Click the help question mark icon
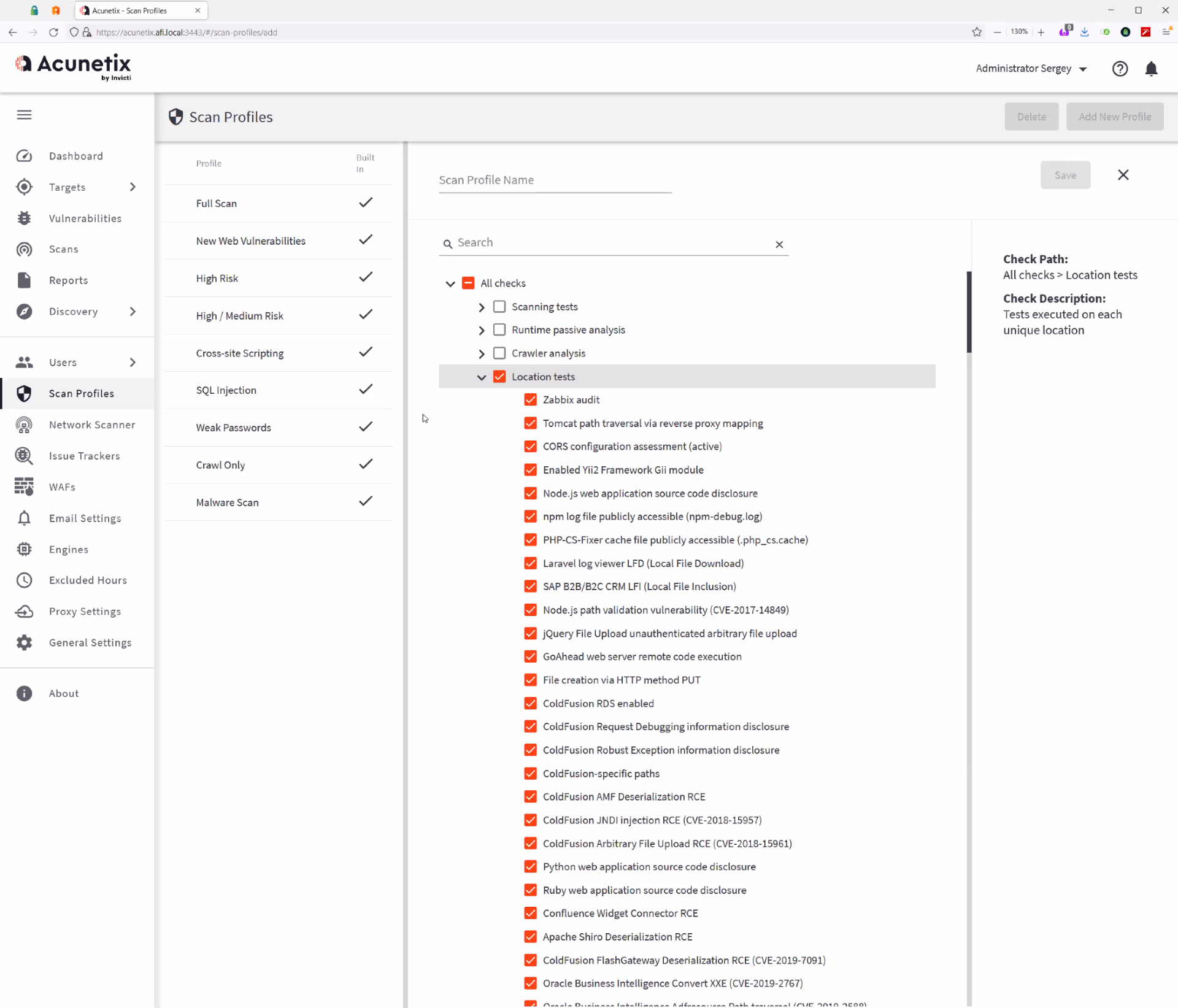Screen dimensions: 1178x1008 [x=1120, y=69]
